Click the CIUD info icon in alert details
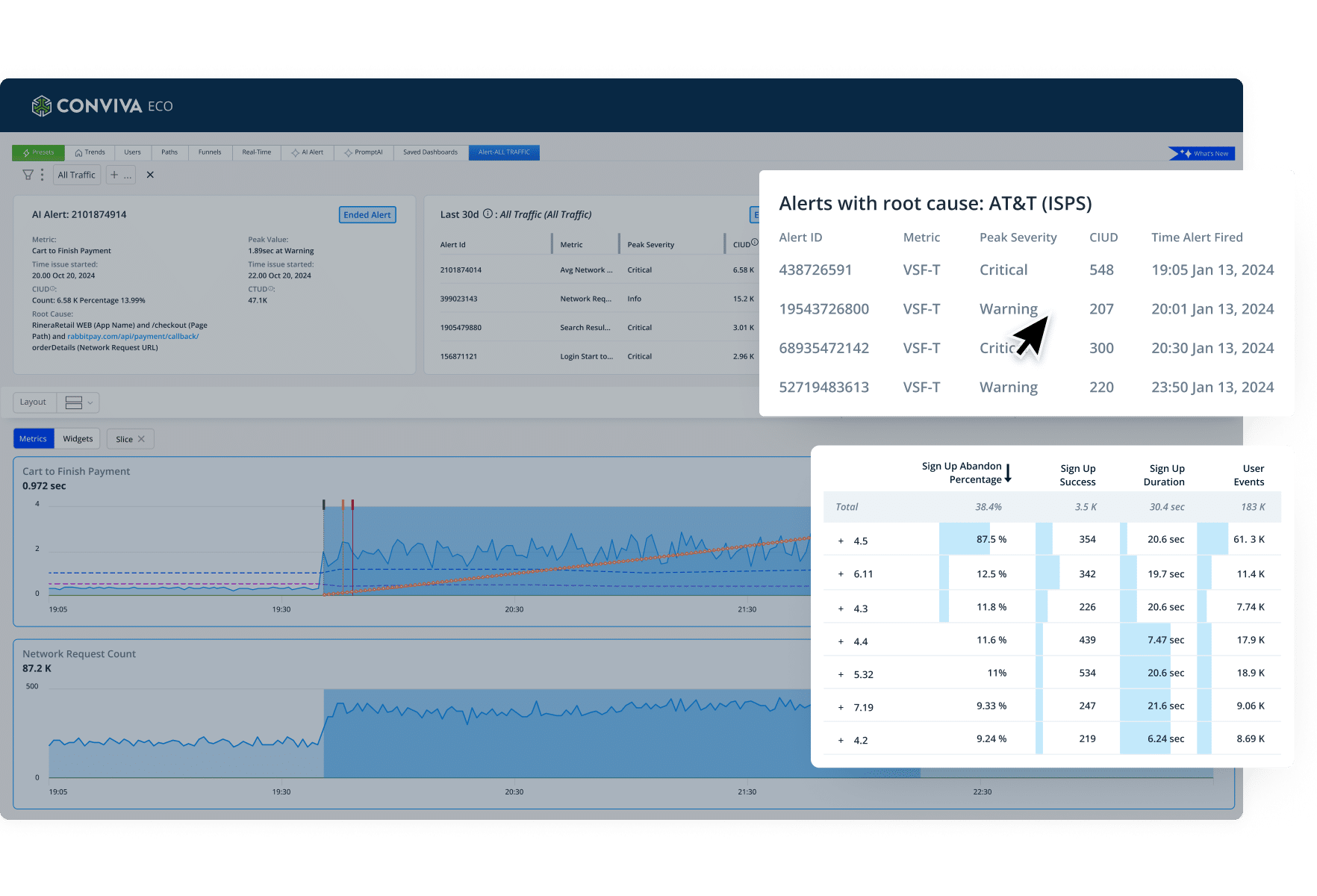This screenshot has height=896, width=1317. tap(53, 289)
